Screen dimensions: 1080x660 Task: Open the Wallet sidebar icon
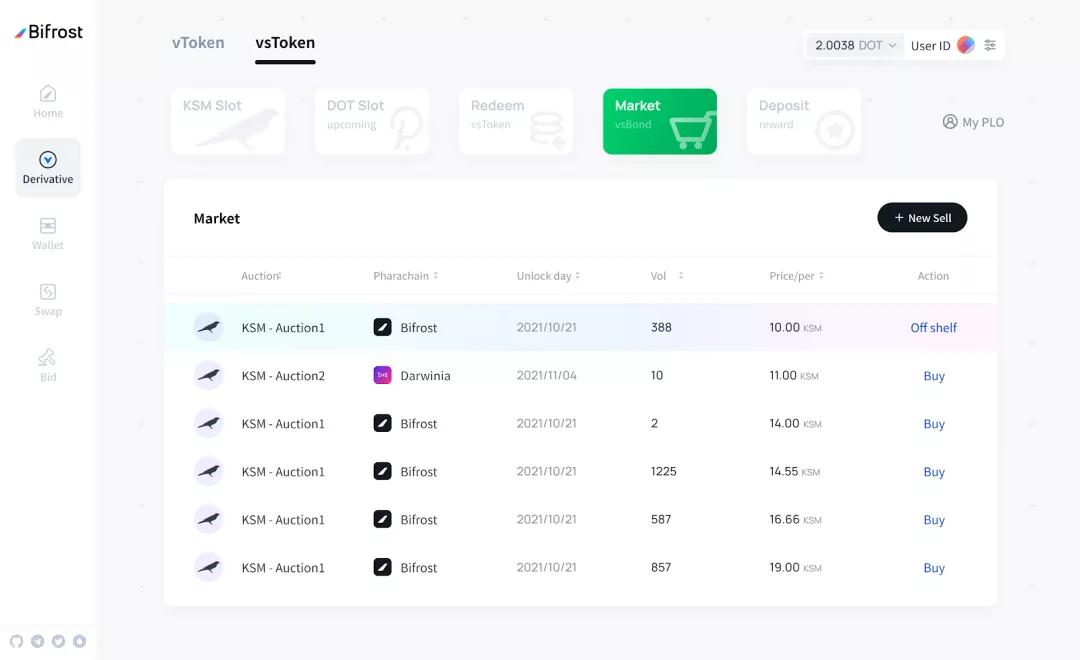pos(48,226)
